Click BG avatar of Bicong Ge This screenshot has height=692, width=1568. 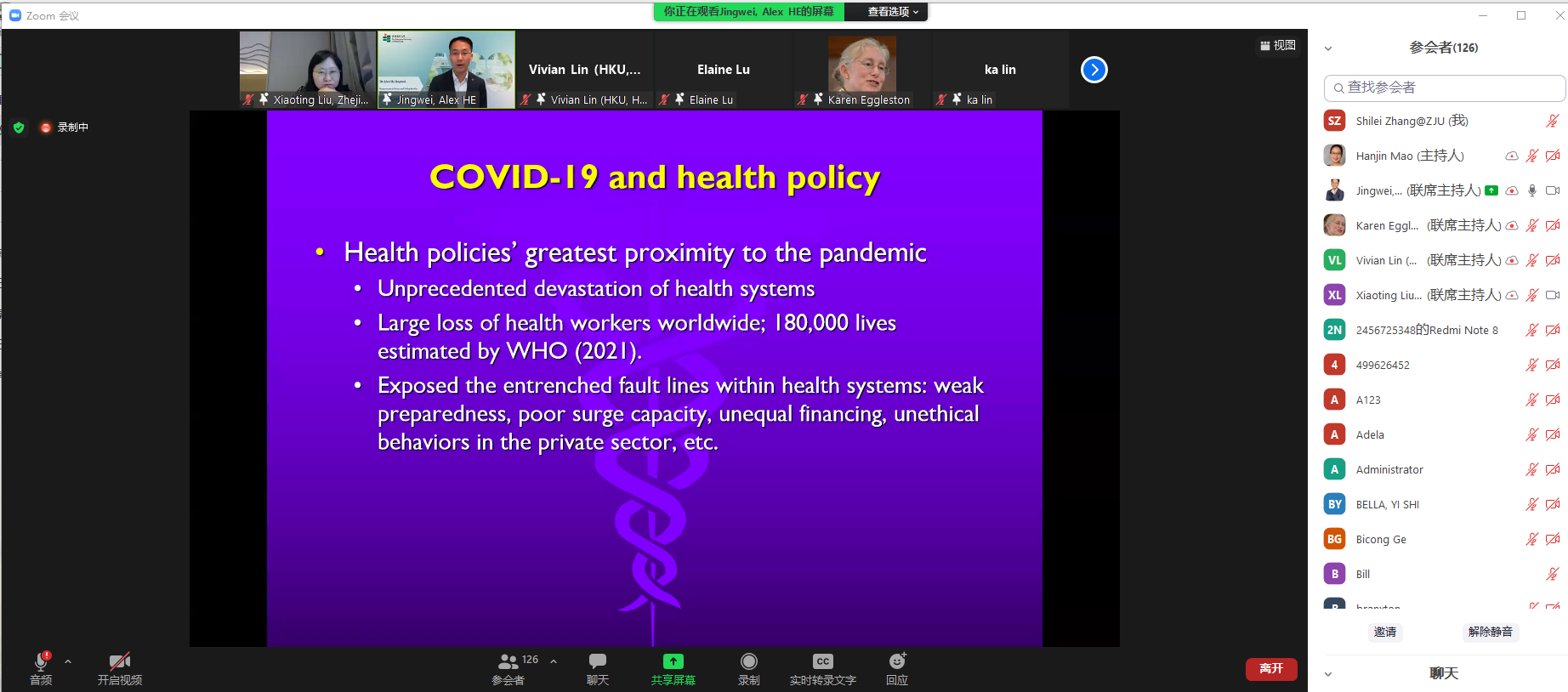(1335, 539)
